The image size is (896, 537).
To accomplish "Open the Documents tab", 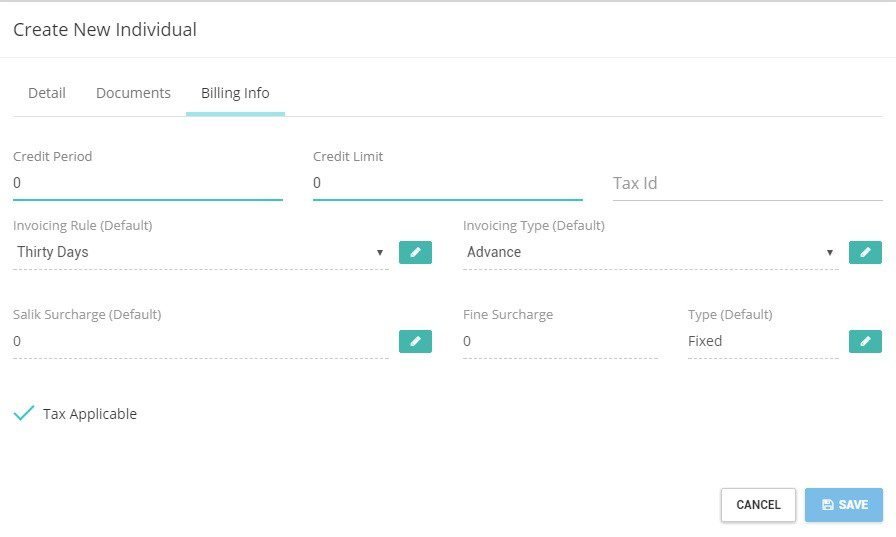I will (x=133, y=93).
